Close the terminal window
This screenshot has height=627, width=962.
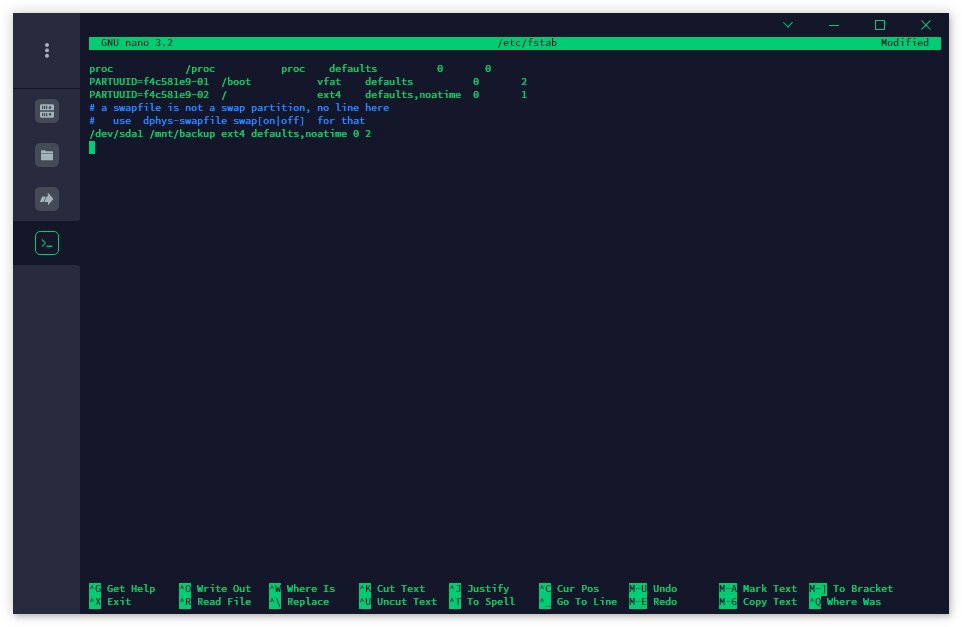click(x=926, y=25)
